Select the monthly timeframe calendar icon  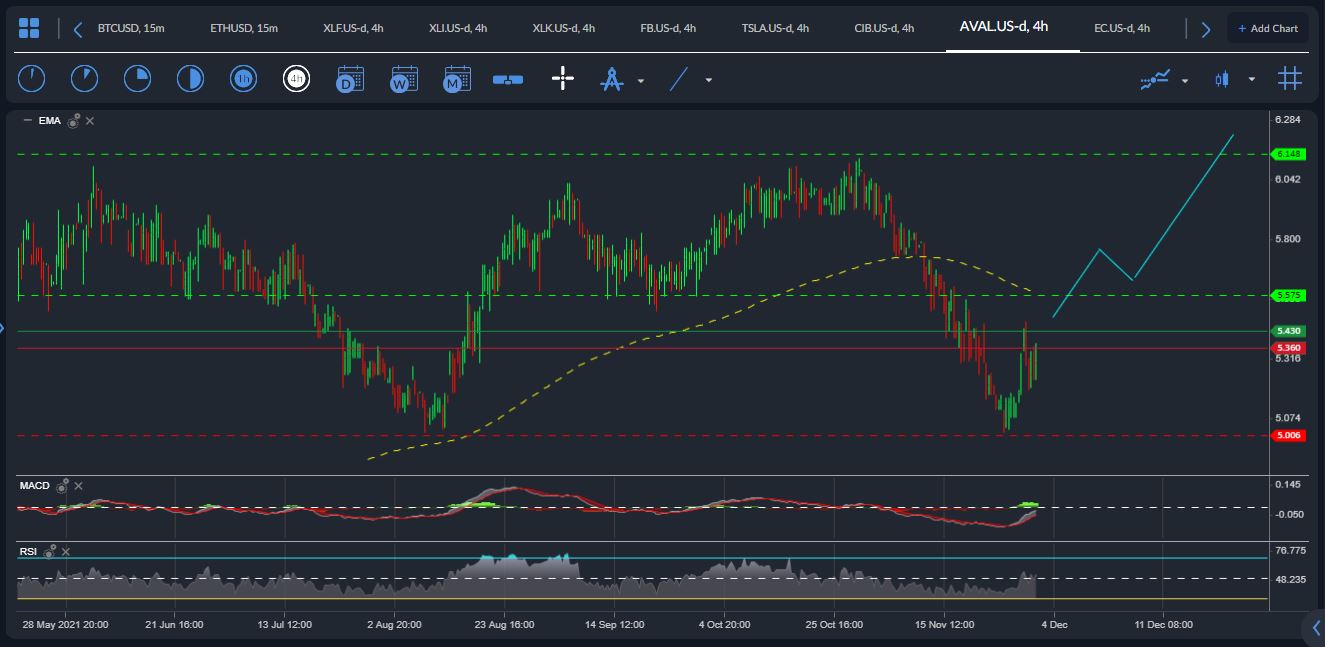(x=457, y=79)
